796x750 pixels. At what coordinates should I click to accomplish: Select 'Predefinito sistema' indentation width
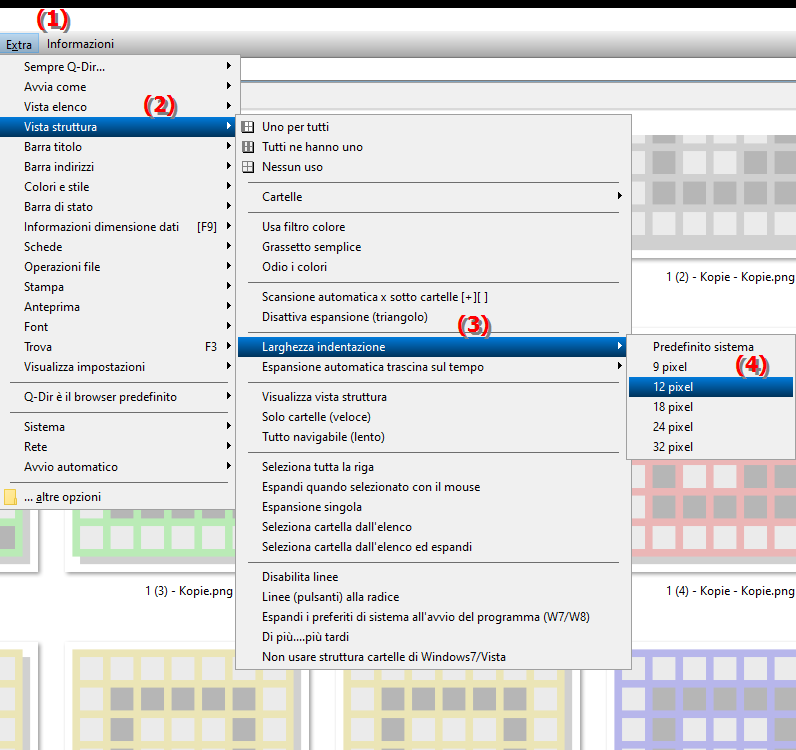[711, 347]
